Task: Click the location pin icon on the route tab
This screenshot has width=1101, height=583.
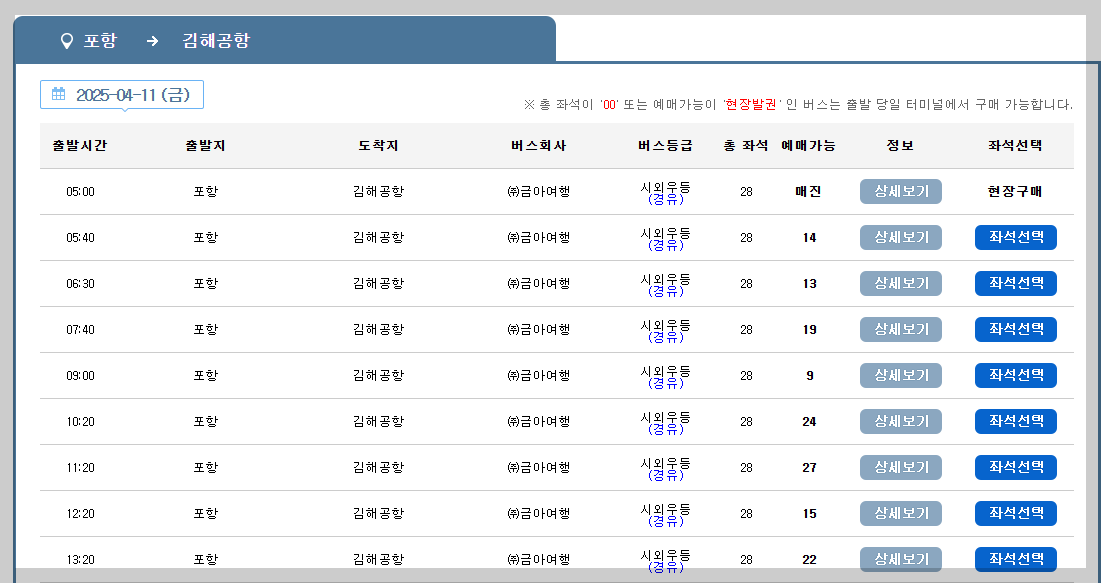Action: (65, 42)
